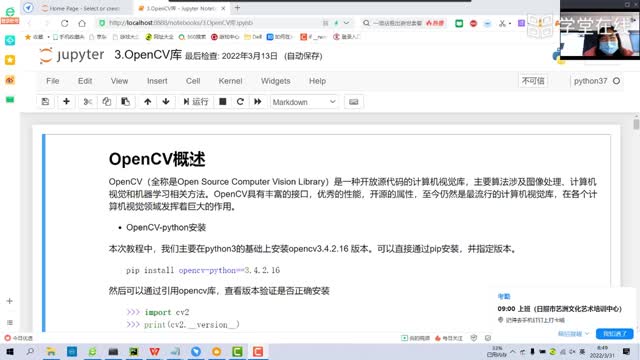Open the Windows notification center icon
This screenshot has height=360, width=640.
627,351
